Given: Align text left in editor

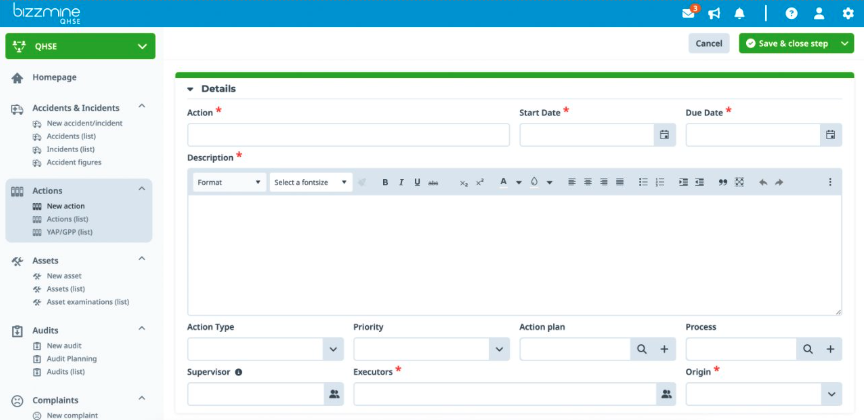Looking at the screenshot, I should click(x=571, y=182).
